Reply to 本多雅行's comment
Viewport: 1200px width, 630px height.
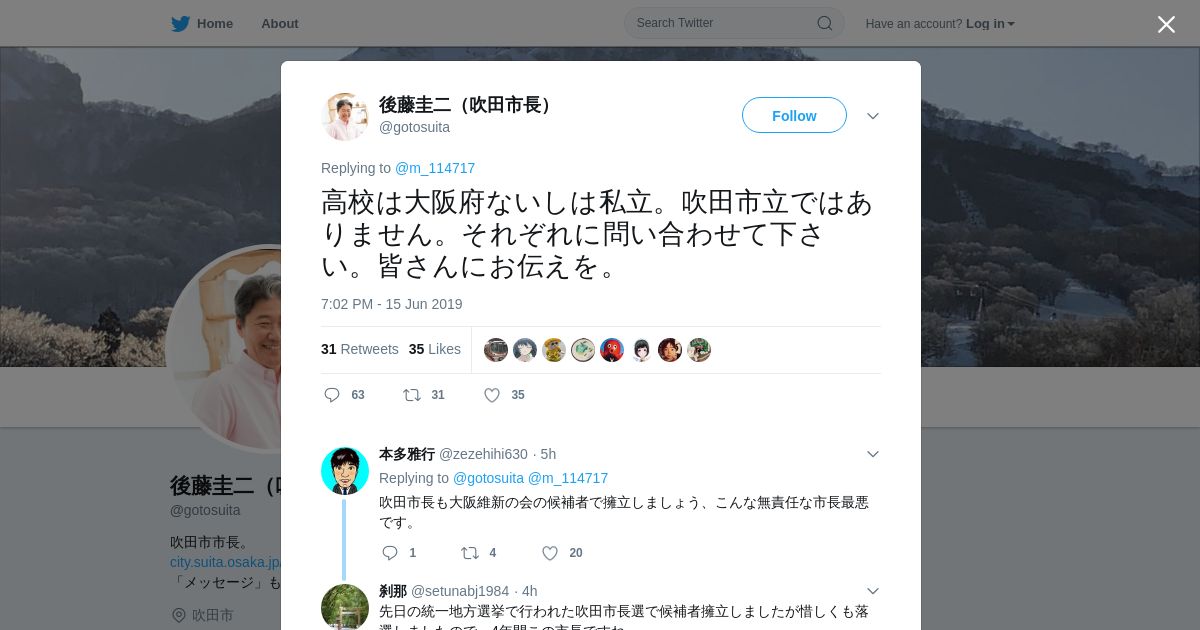pos(390,553)
